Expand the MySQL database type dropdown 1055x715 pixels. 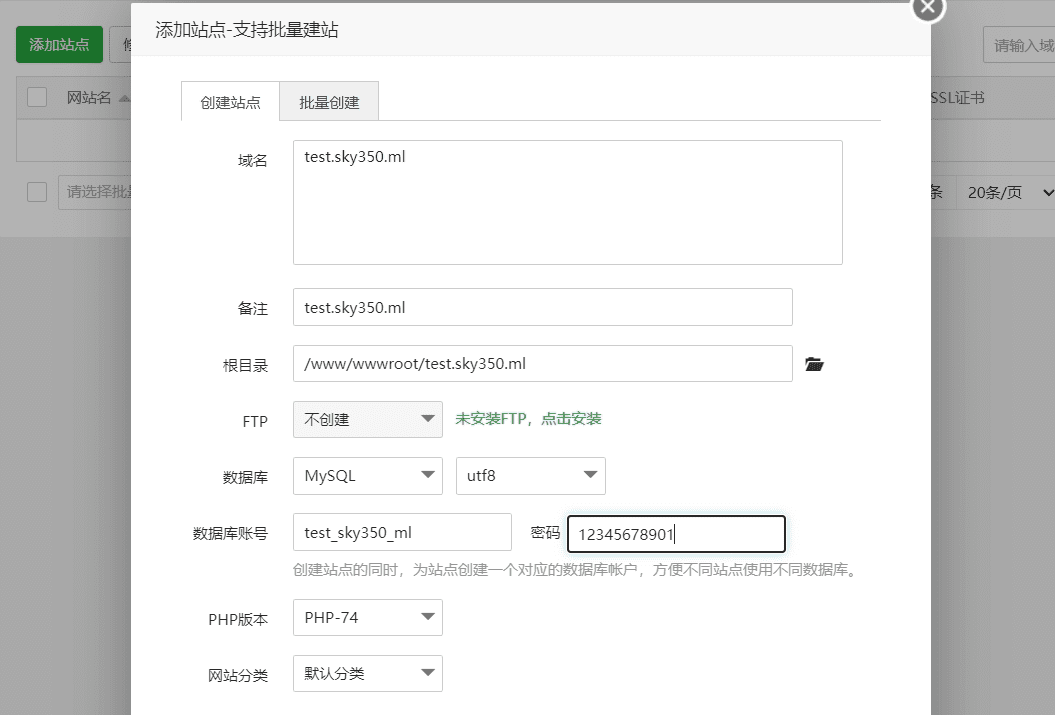coord(367,476)
